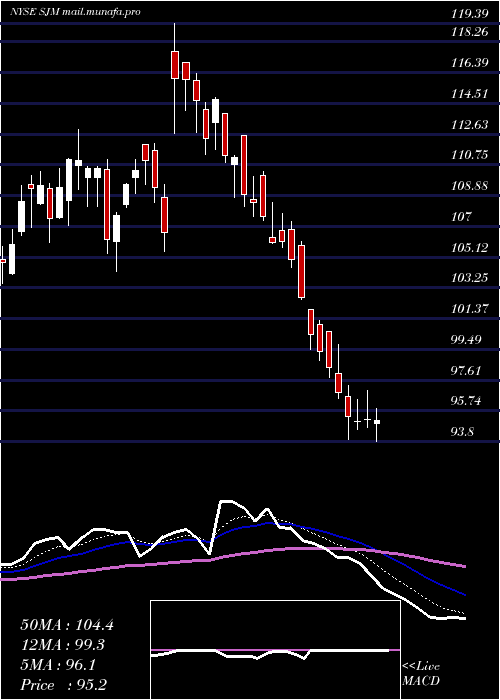Click the NYSE SJM mail.munafa.pro title text
The image size is (500, 700).
[75, 12]
